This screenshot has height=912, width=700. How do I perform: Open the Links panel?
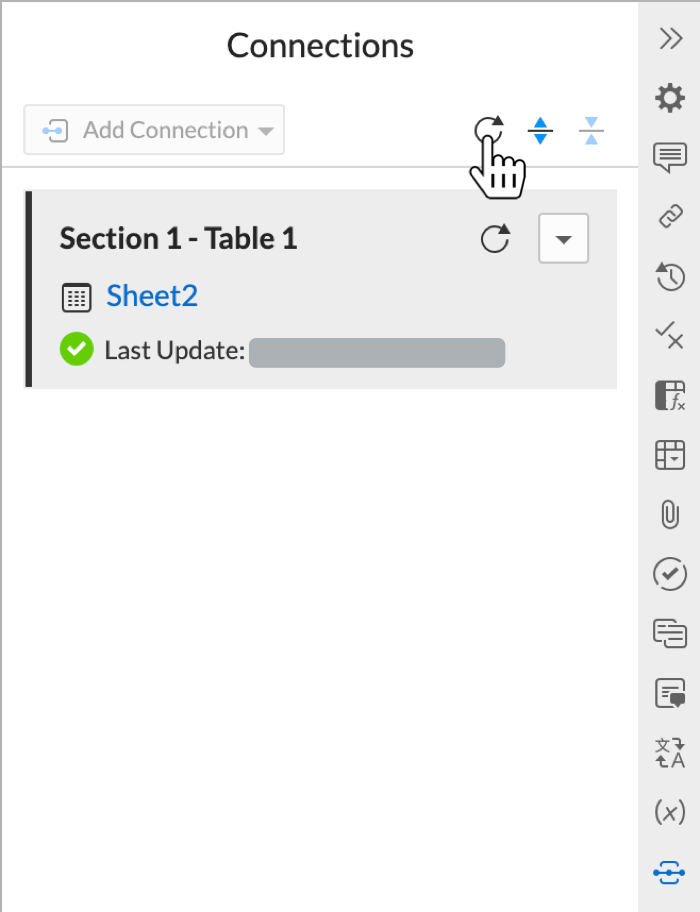[669, 217]
